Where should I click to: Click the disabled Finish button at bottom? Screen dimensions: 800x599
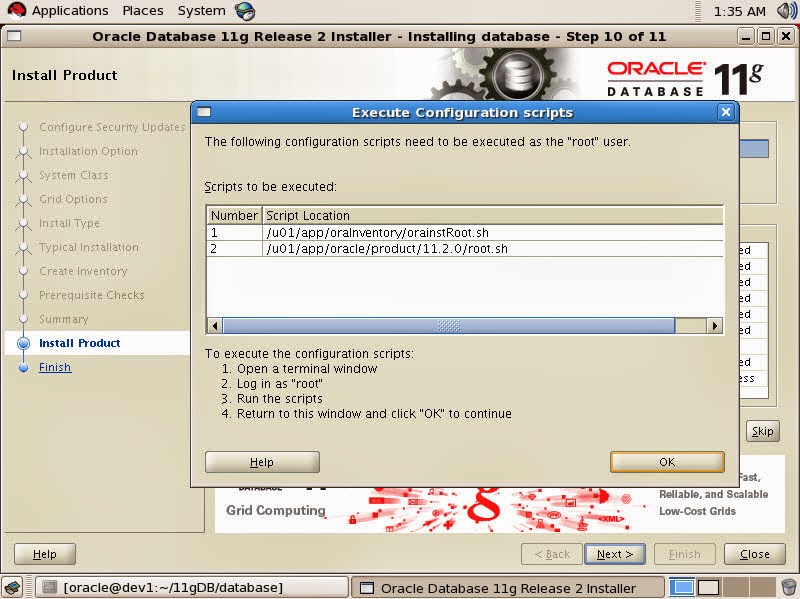[x=685, y=554]
